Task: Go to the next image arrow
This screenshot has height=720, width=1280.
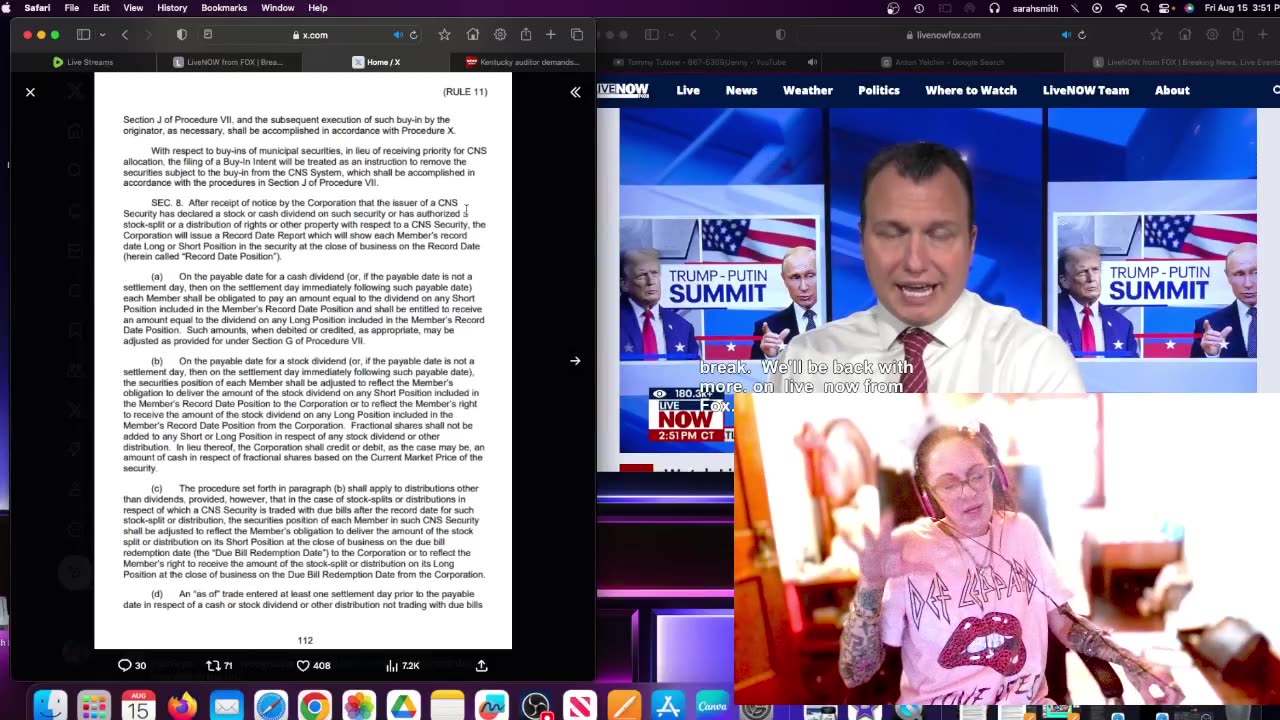Action: point(575,361)
